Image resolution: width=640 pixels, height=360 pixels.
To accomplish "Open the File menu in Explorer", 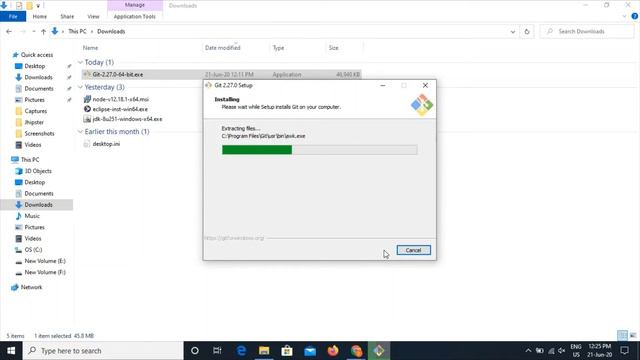I will [x=13, y=16].
